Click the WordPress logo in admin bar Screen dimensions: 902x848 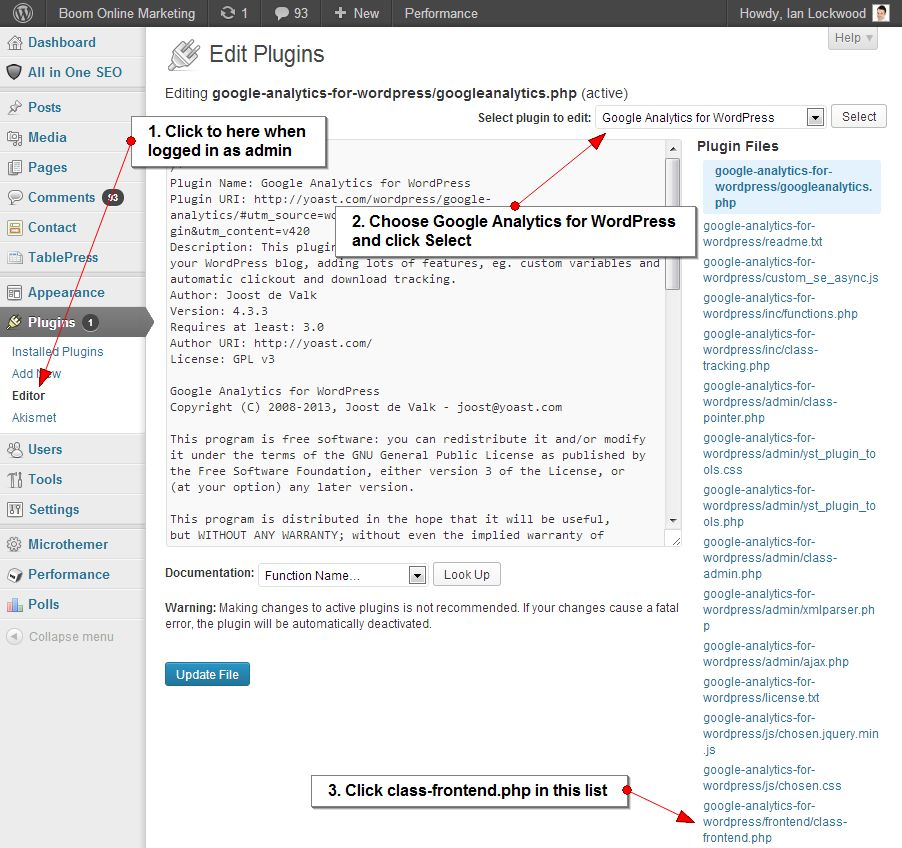point(24,13)
